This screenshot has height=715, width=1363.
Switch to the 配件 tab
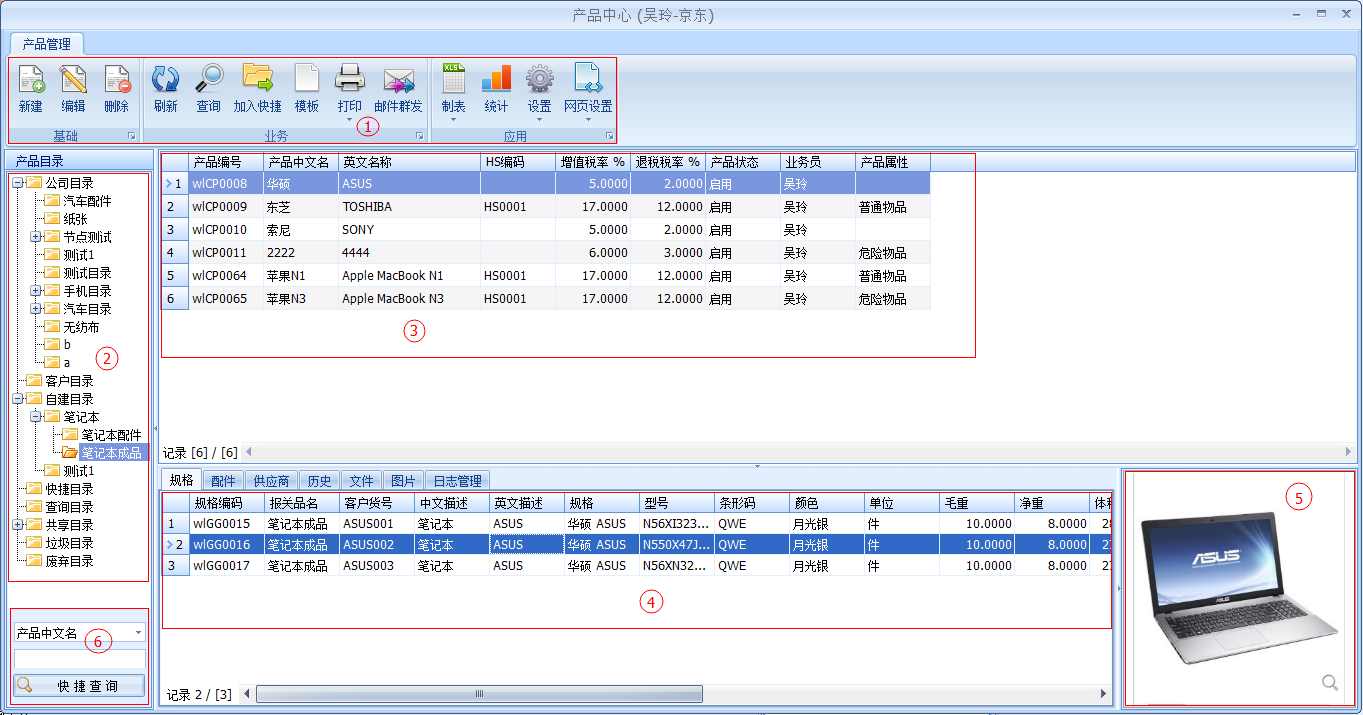click(x=224, y=481)
